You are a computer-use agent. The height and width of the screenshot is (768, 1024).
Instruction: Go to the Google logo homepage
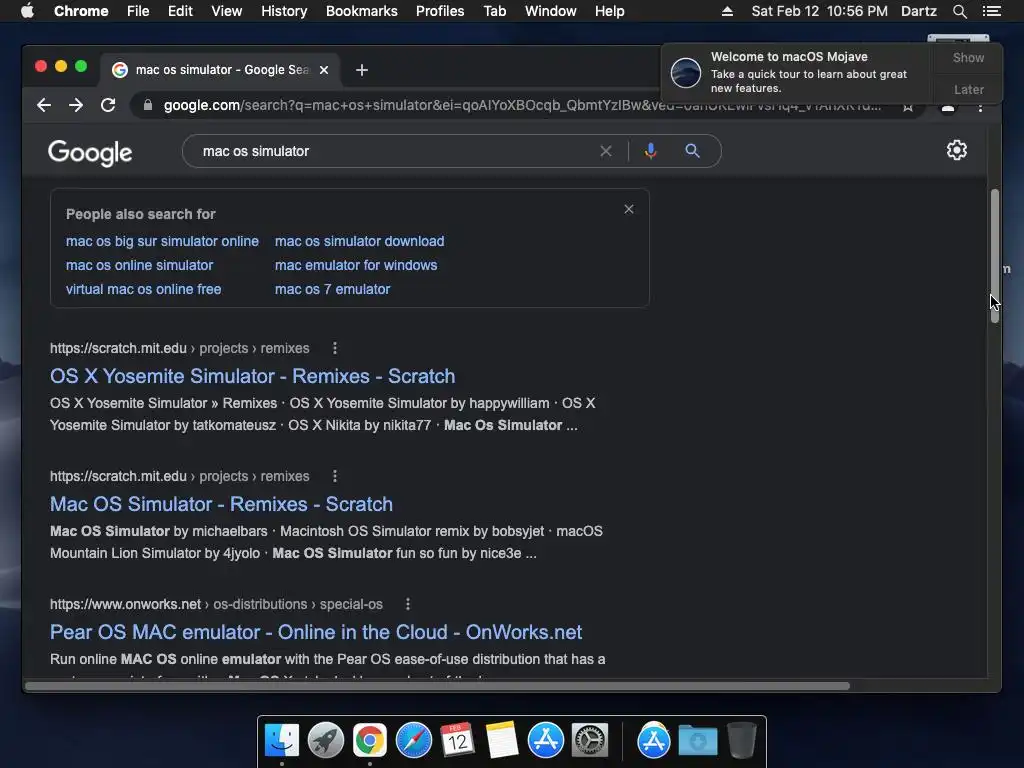click(x=90, y=153)
